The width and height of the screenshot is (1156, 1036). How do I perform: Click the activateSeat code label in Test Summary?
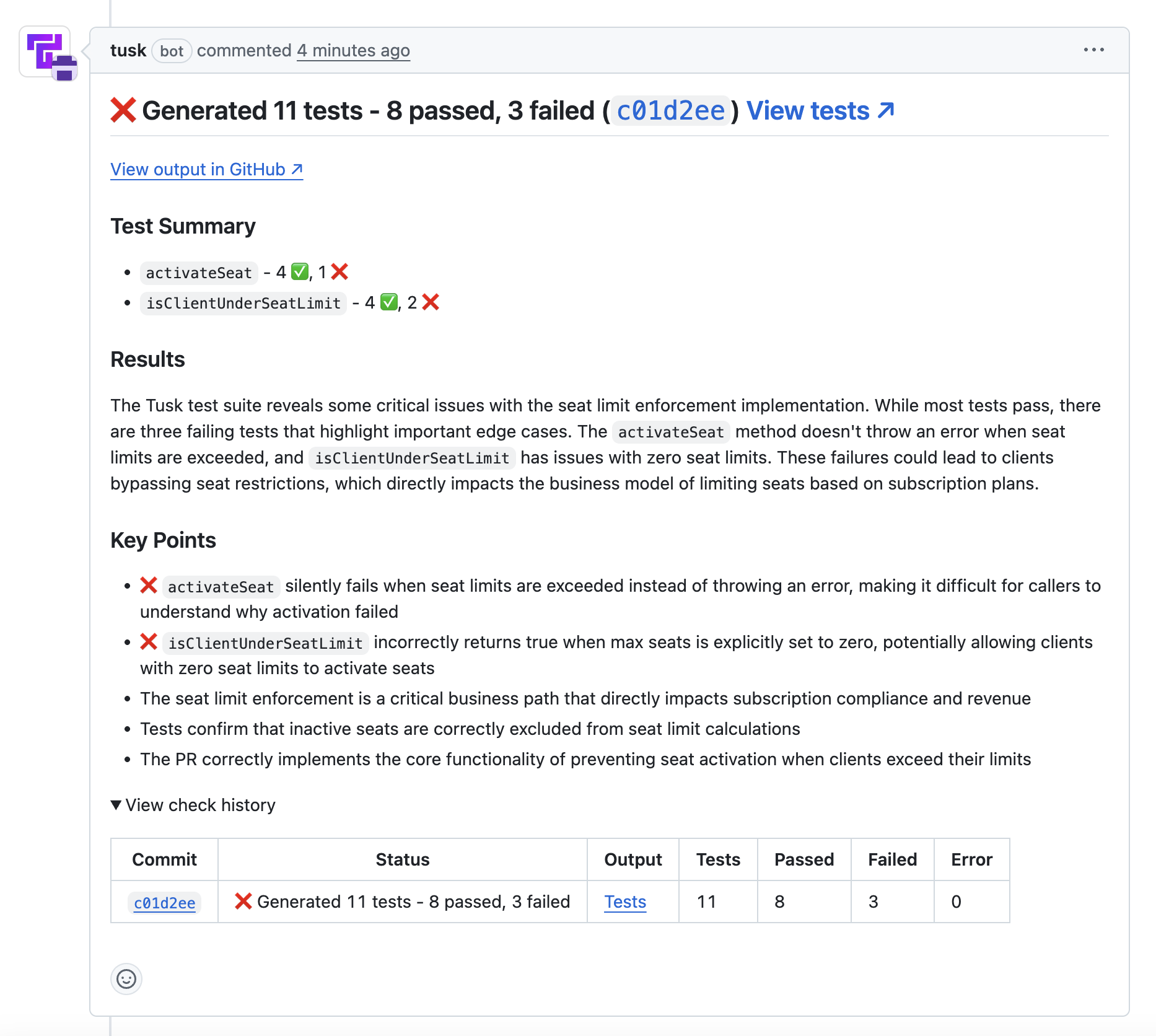199,273
